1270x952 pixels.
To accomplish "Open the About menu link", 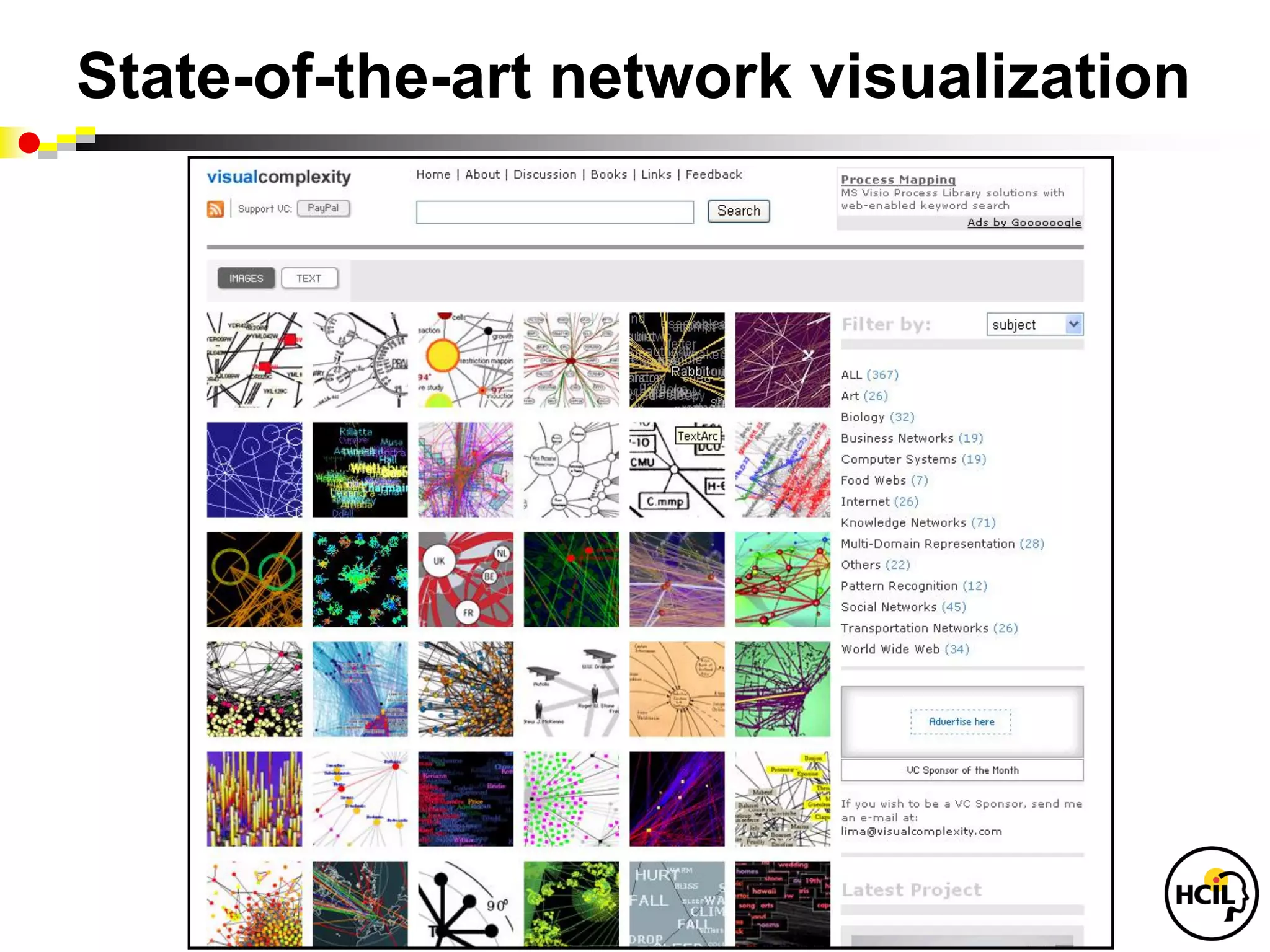I will coord(482,175).
